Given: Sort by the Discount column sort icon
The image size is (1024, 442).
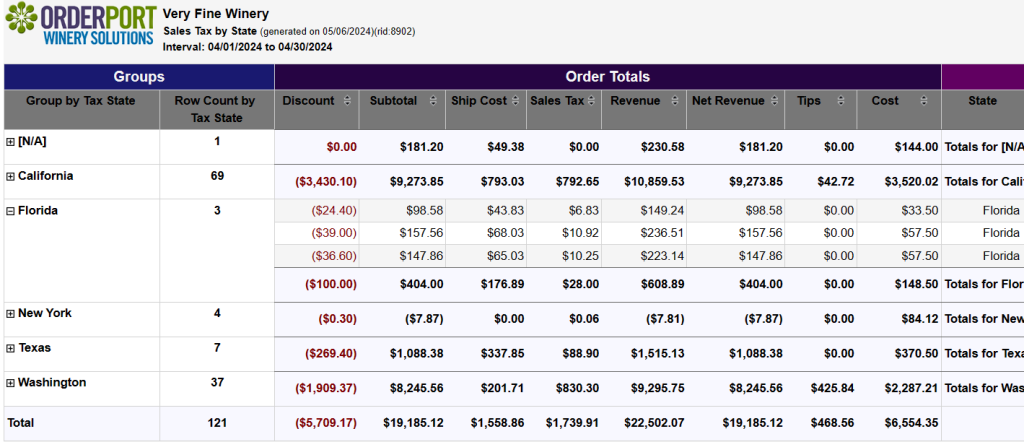Looking at the screenshot, I should [x=348, y=100].
